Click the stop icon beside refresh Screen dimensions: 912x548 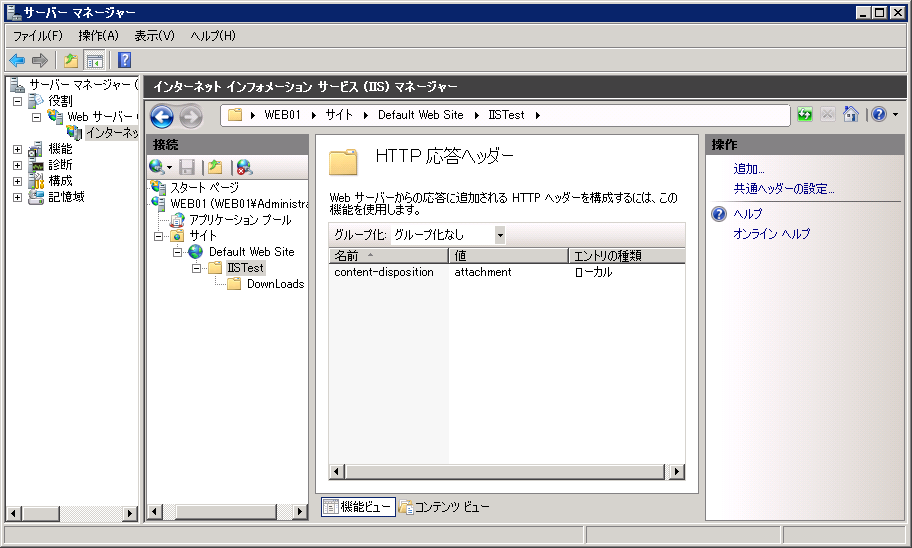pyautogui.click(x=827, y=114)
